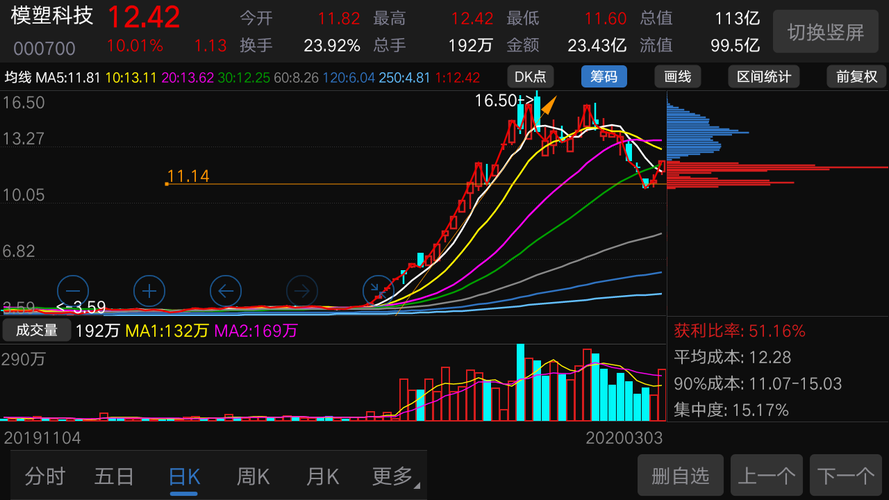Tap the 流值 99.5亿 float value
This screenshot has width=889, height=500.
(x=735, y=45)
